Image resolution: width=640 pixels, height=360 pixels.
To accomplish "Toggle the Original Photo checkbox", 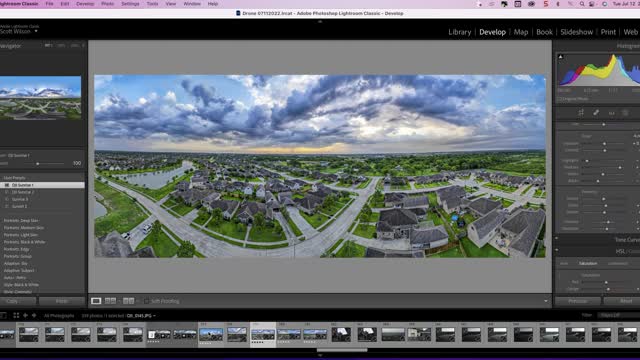I will pyautogui.click(x=560, y=99).
